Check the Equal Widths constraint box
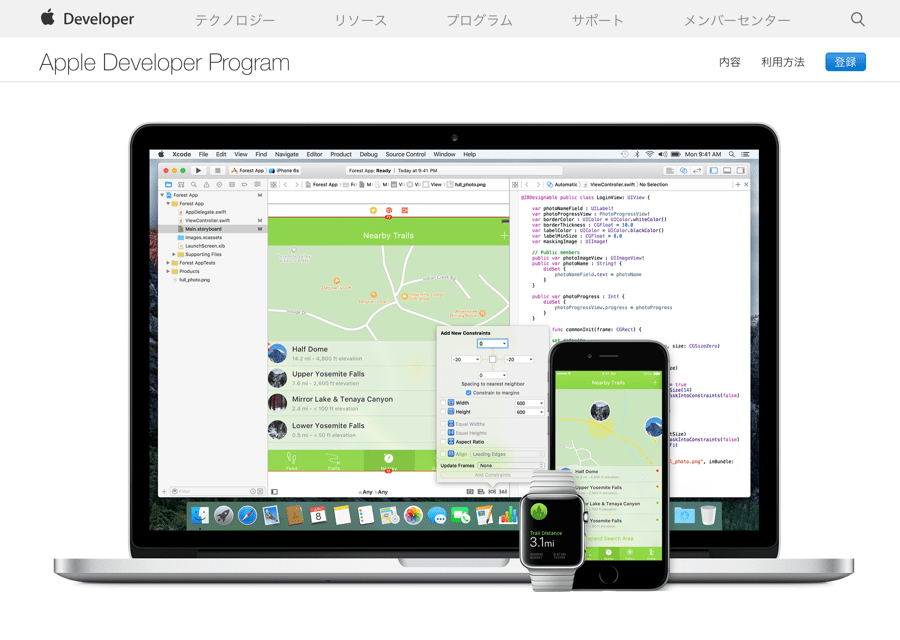This screenshot has height=640, width=900. click(x=443, y=424)
